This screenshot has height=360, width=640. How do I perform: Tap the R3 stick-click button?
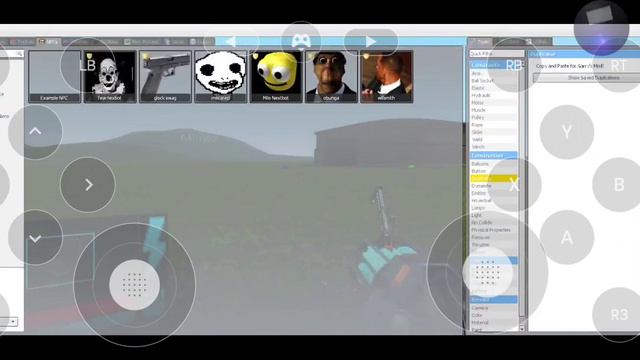pyautogui.click(x=619, y=314)
